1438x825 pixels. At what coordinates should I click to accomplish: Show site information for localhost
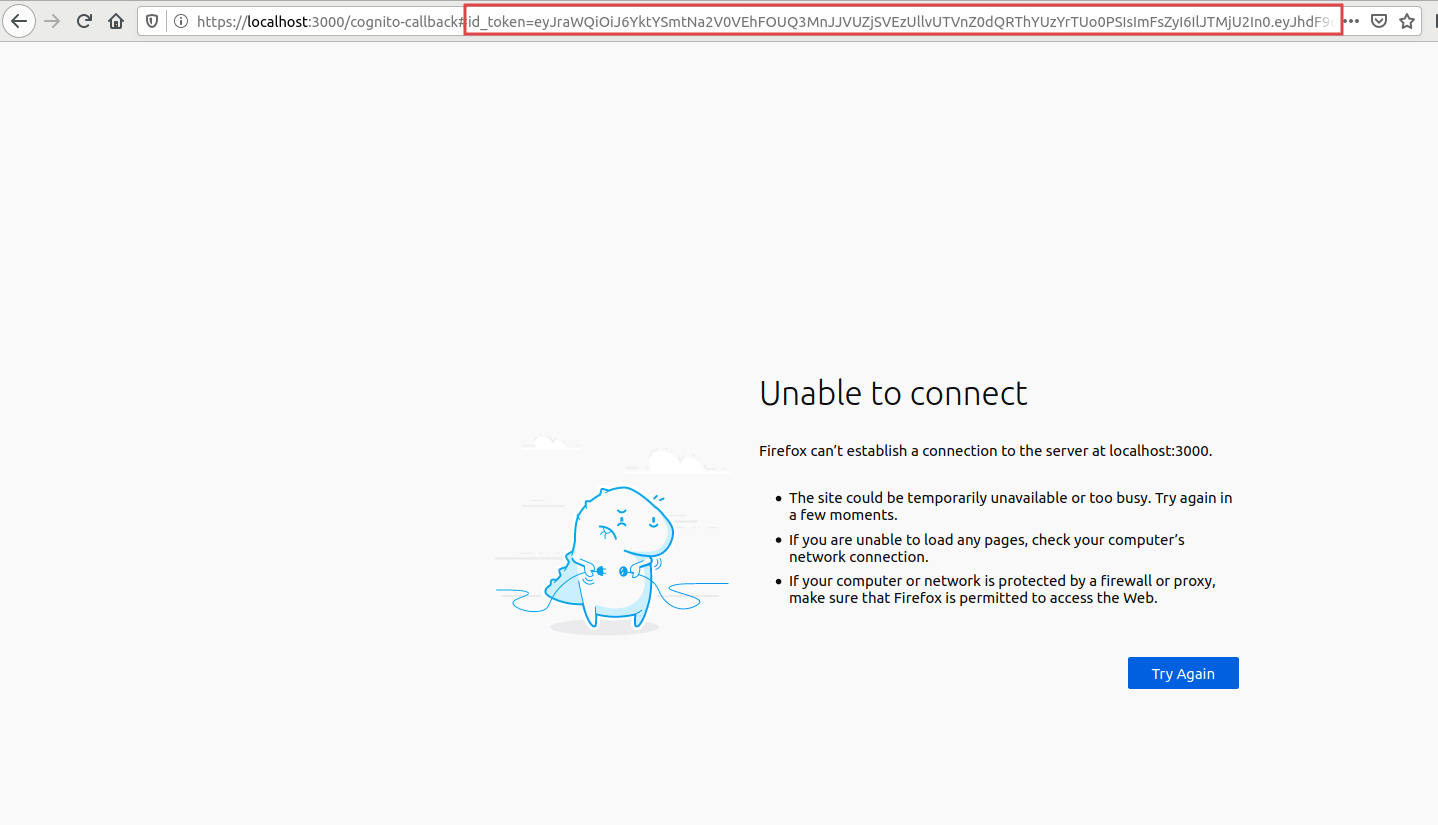[x=180, y=21]
